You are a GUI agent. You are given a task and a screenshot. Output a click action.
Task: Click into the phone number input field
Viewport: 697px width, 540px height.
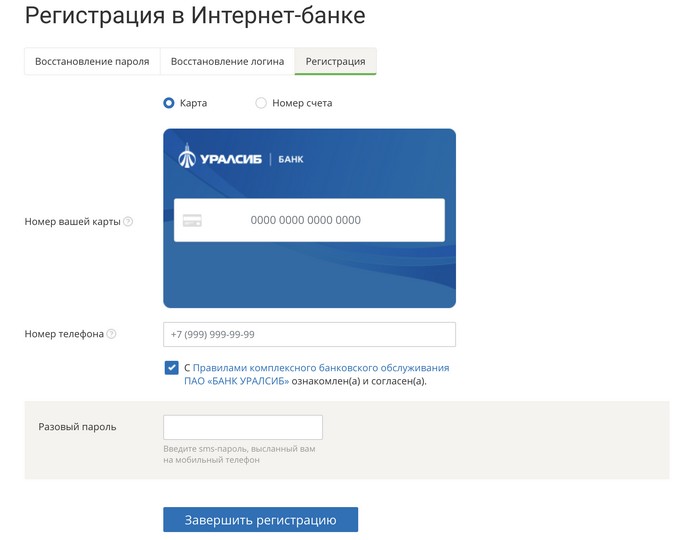309,334
